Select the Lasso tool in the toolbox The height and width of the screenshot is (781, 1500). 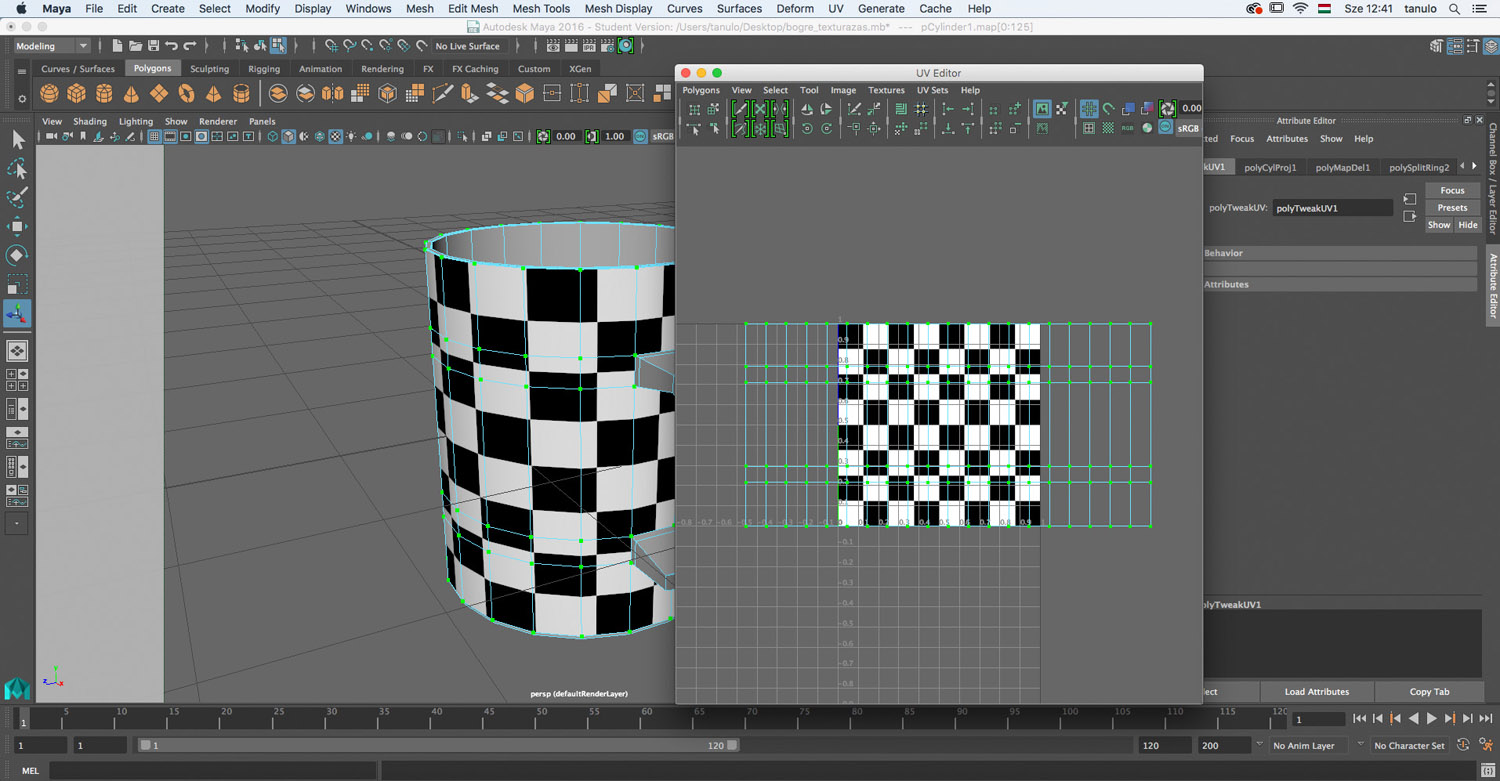[17, 169]
